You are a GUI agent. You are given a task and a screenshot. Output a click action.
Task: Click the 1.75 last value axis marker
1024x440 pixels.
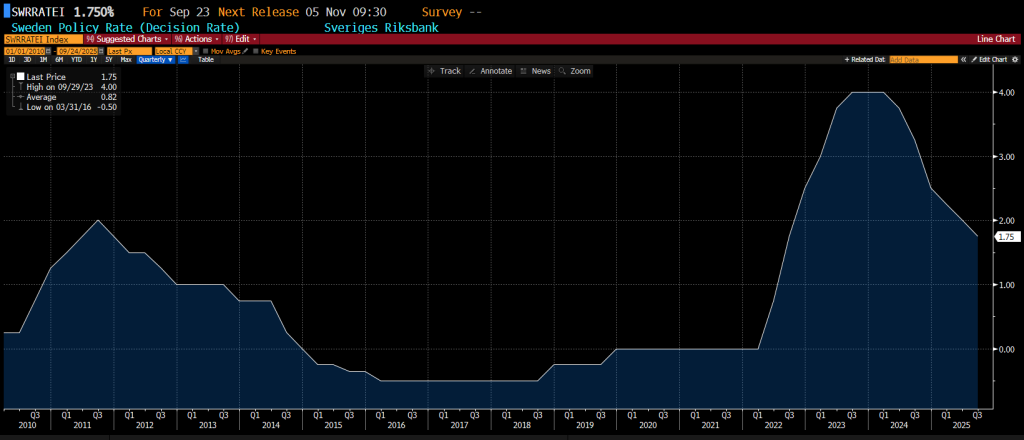(1007, 237)
